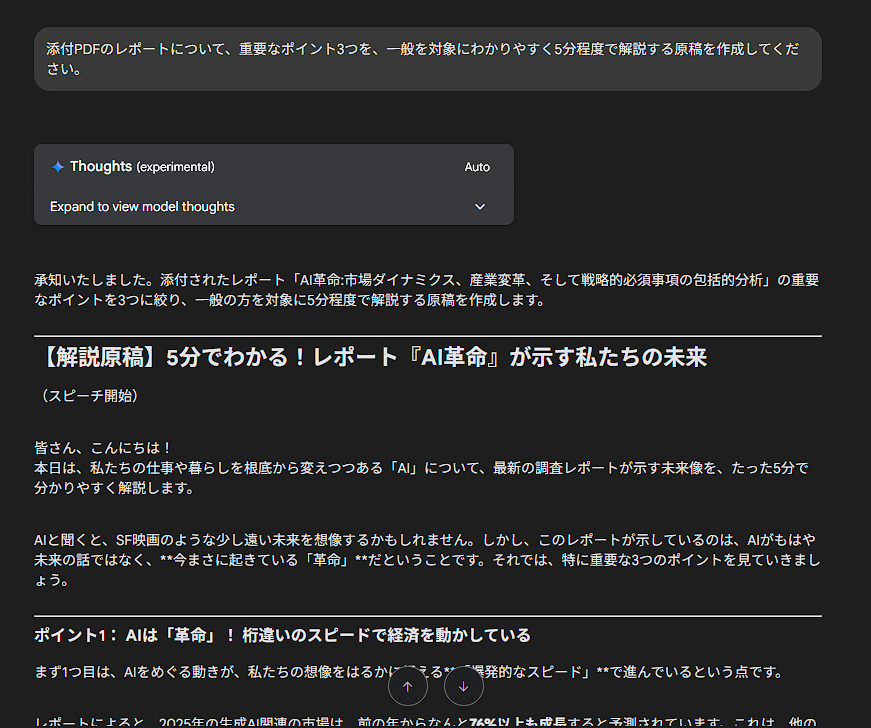
Task: Select the user prompt bubble about 添付PDF
Action: [x=427, y=59]
